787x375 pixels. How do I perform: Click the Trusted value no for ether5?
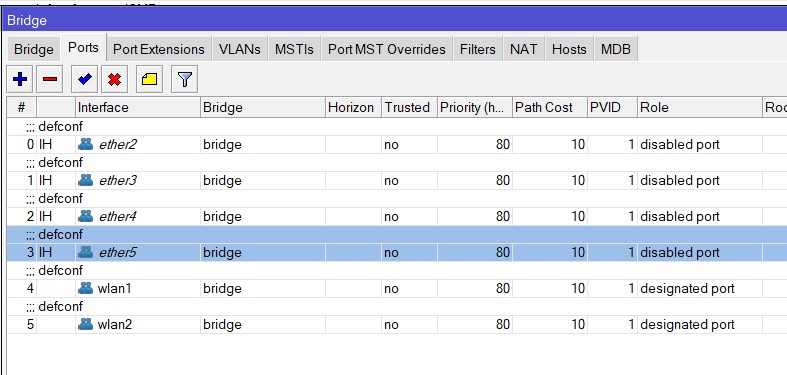(x=391, y=253)
